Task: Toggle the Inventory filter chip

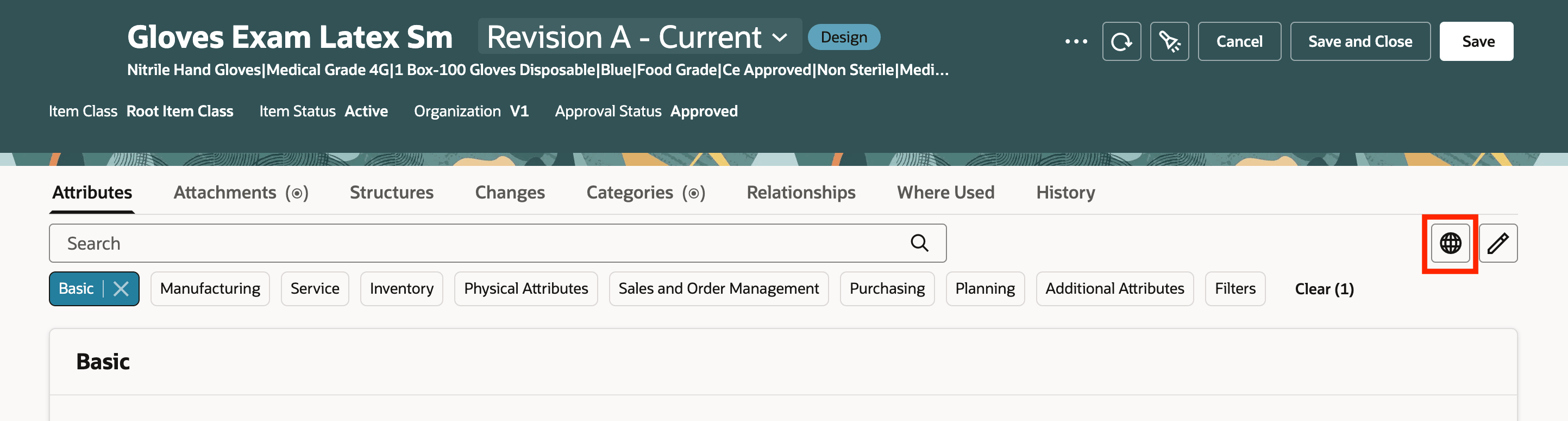Action: [x=401, y=289]
